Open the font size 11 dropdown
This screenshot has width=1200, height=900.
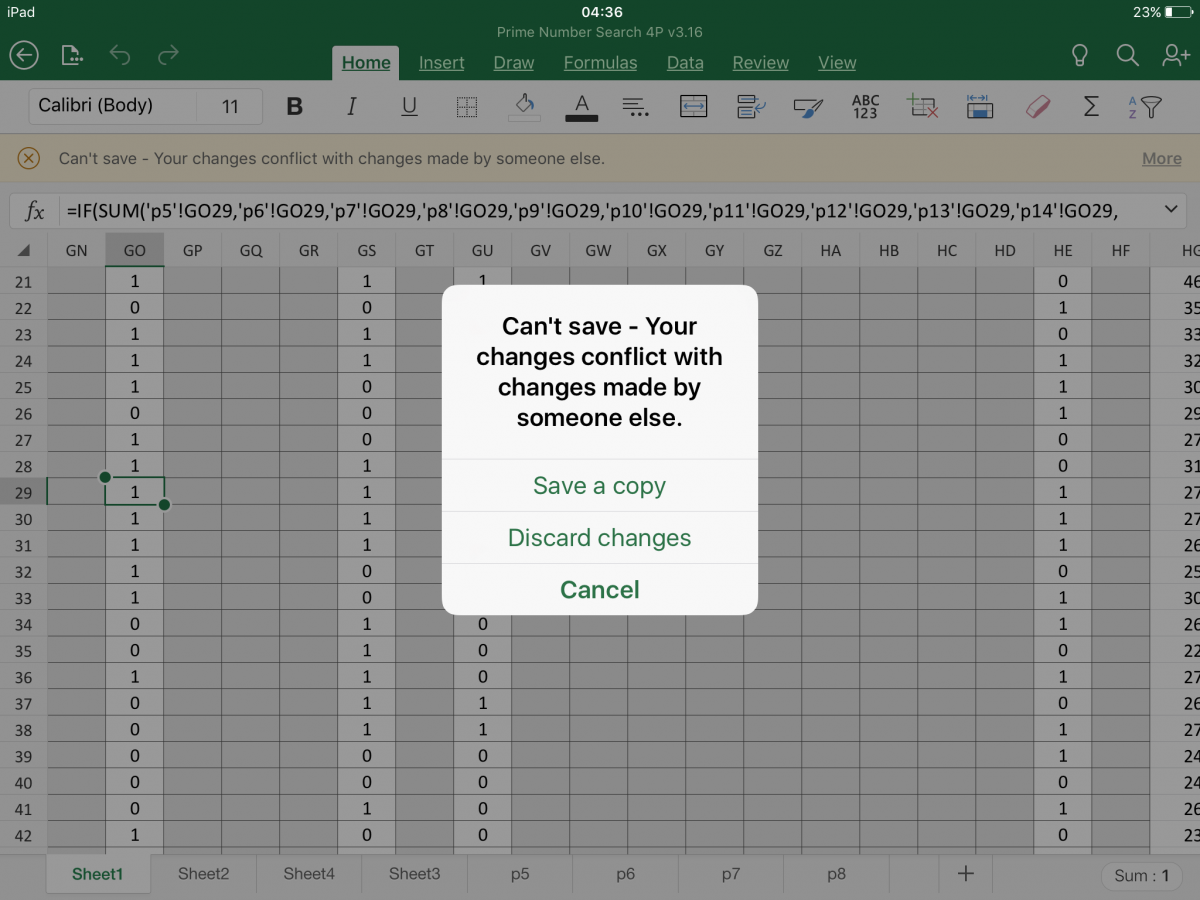pos(230,106)
